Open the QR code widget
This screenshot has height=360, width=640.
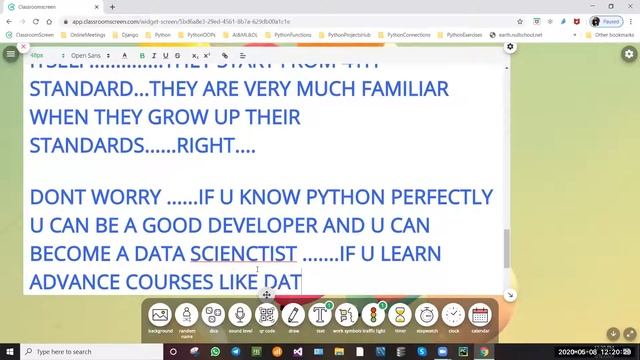(267, 315)
